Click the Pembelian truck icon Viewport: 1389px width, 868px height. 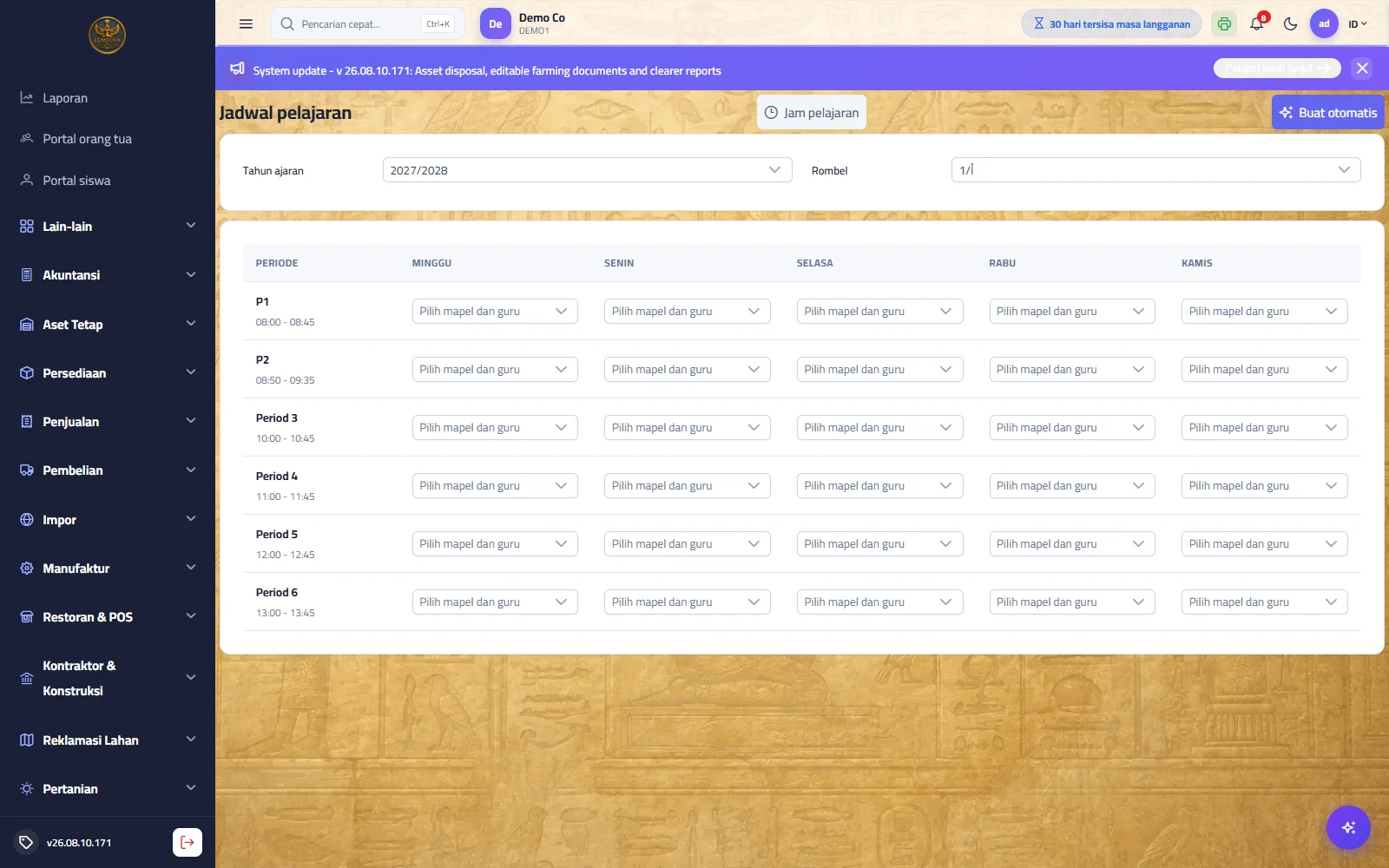pos(27,470)
